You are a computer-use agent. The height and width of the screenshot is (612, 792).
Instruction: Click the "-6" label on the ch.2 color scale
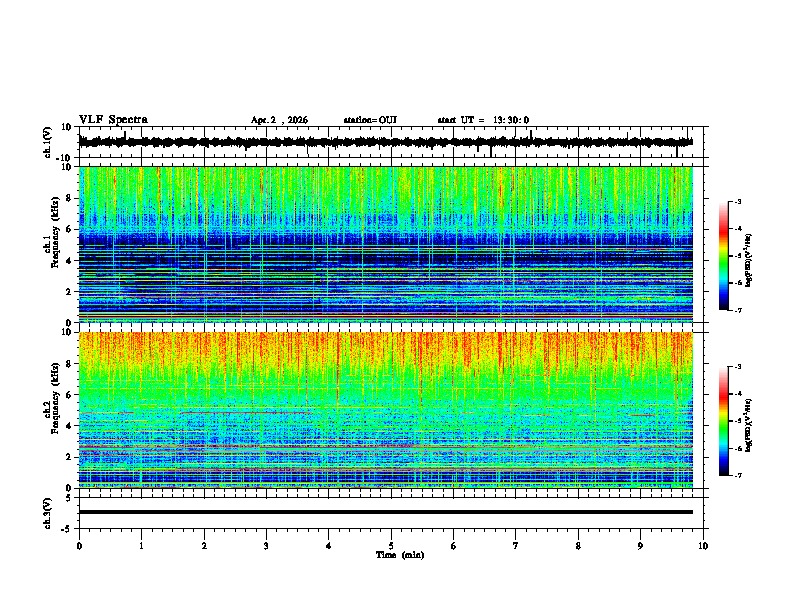click(737, 448)
